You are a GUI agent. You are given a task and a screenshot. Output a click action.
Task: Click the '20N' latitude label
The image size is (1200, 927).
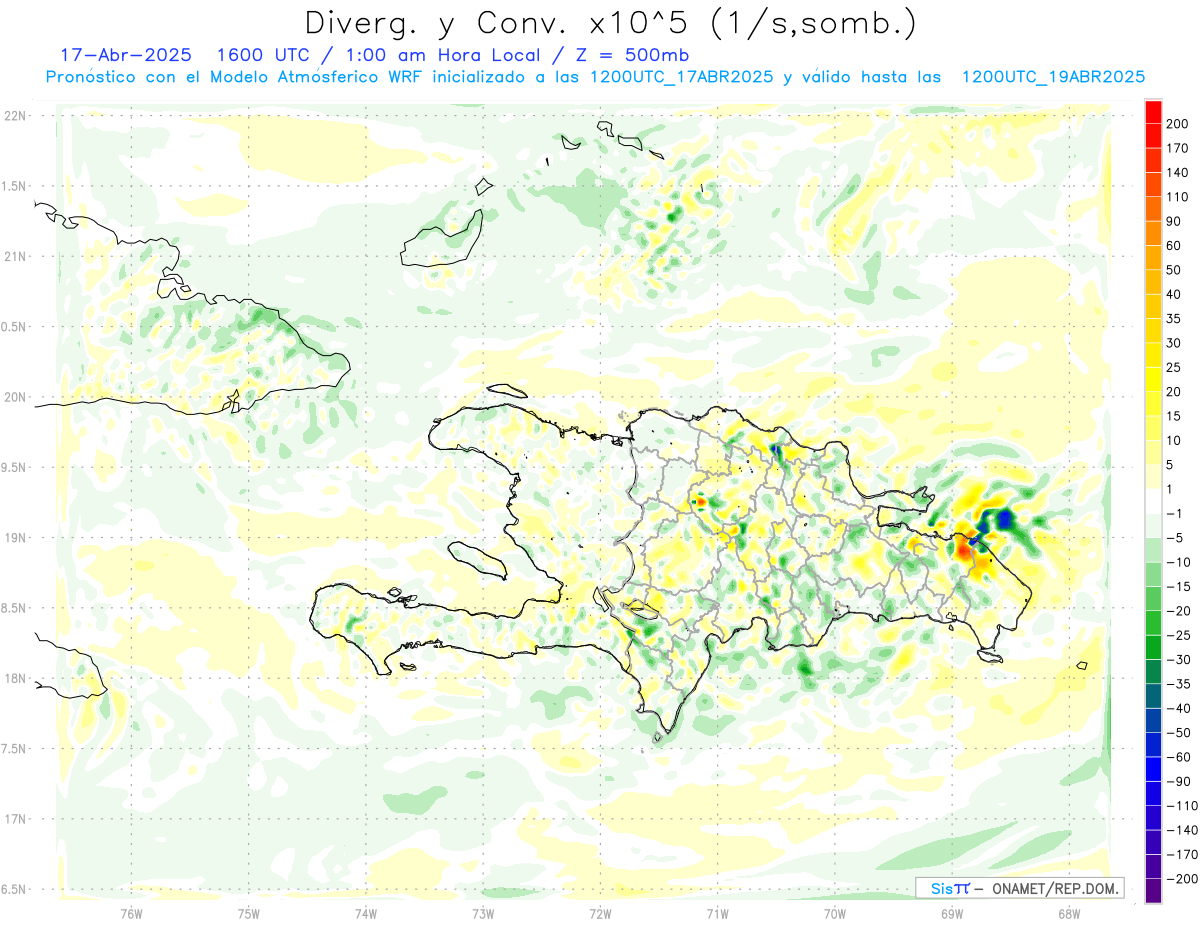click(x=14, y=397)
